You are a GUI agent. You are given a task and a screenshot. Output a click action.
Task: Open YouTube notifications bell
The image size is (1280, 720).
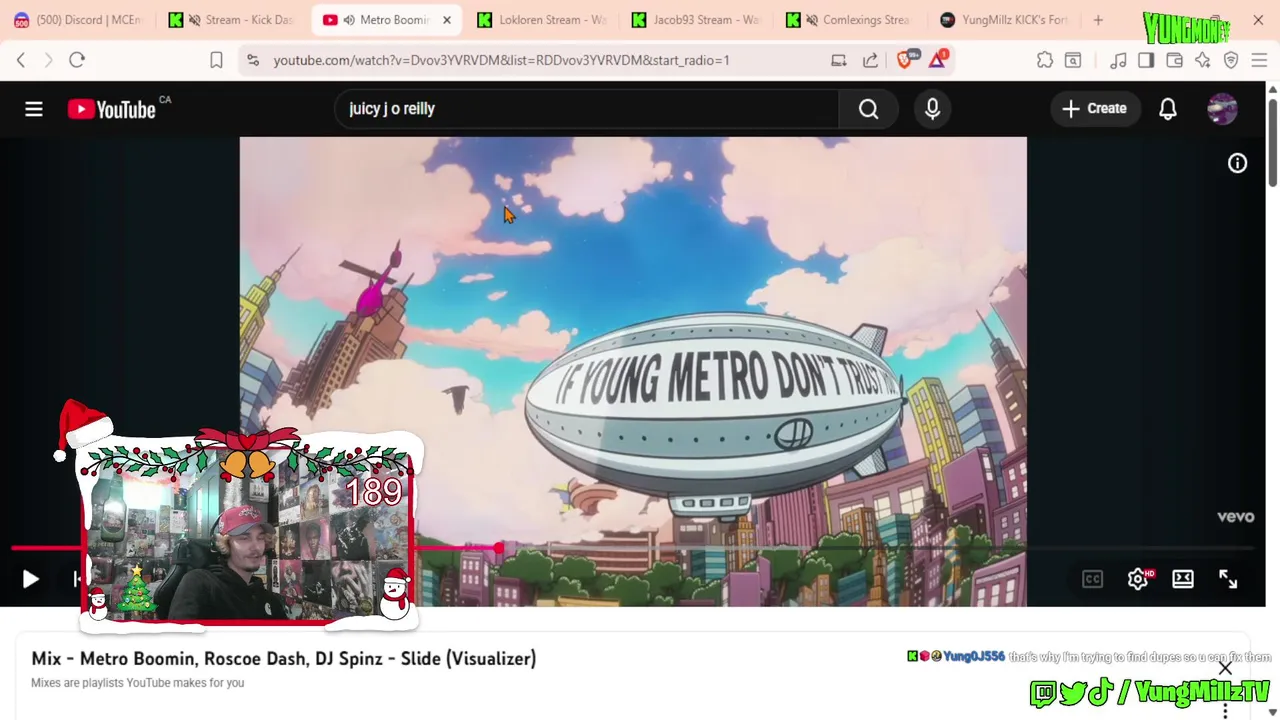pos(1167,108)
